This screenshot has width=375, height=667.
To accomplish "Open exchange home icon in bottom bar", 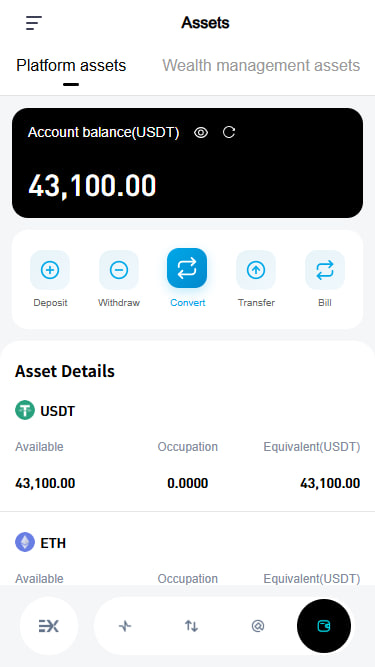I will coord(49,626).
